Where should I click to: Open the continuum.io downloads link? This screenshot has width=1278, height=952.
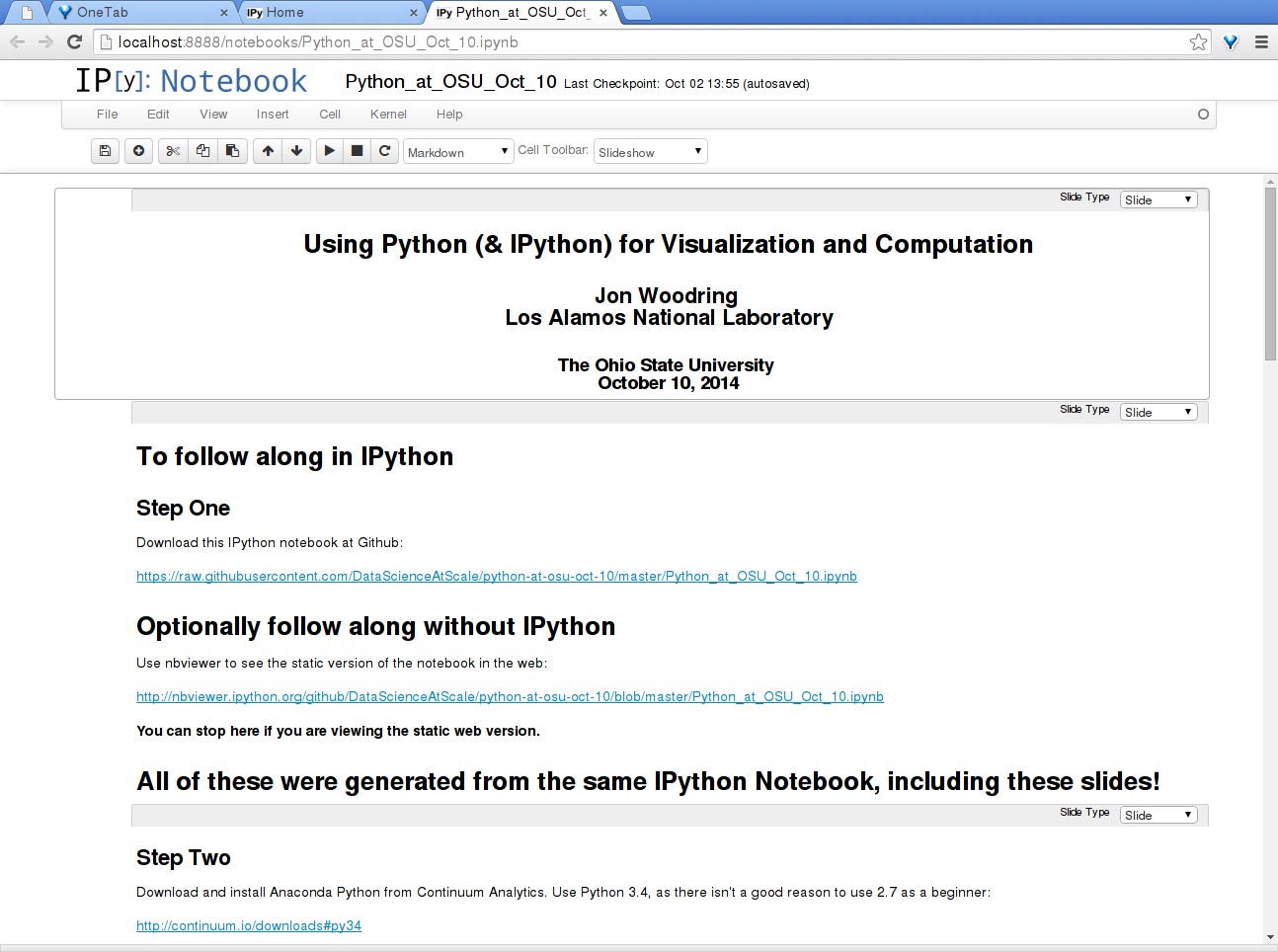pyautogui.click(x=249, y=925)
